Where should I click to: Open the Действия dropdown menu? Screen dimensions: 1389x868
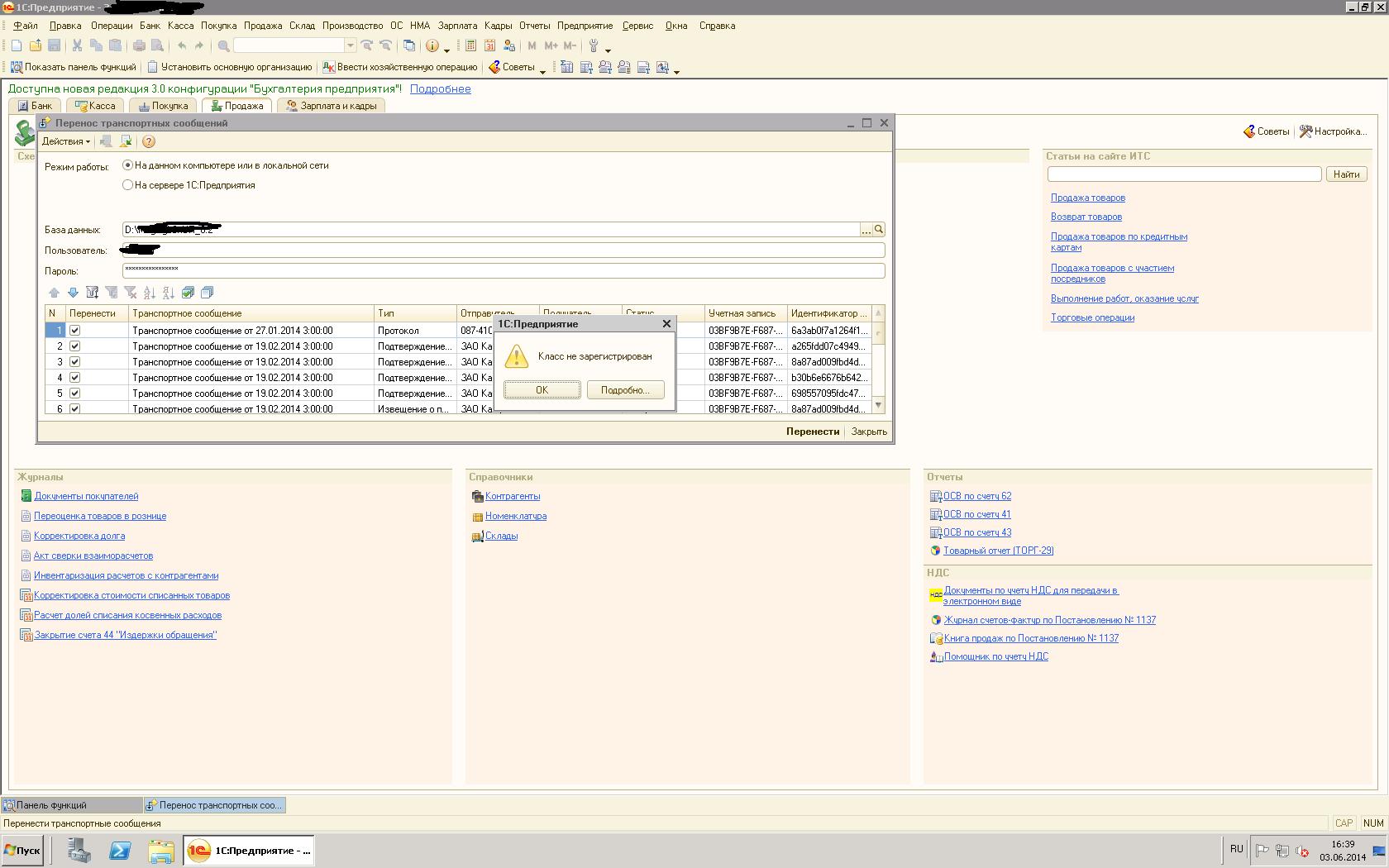65,141
